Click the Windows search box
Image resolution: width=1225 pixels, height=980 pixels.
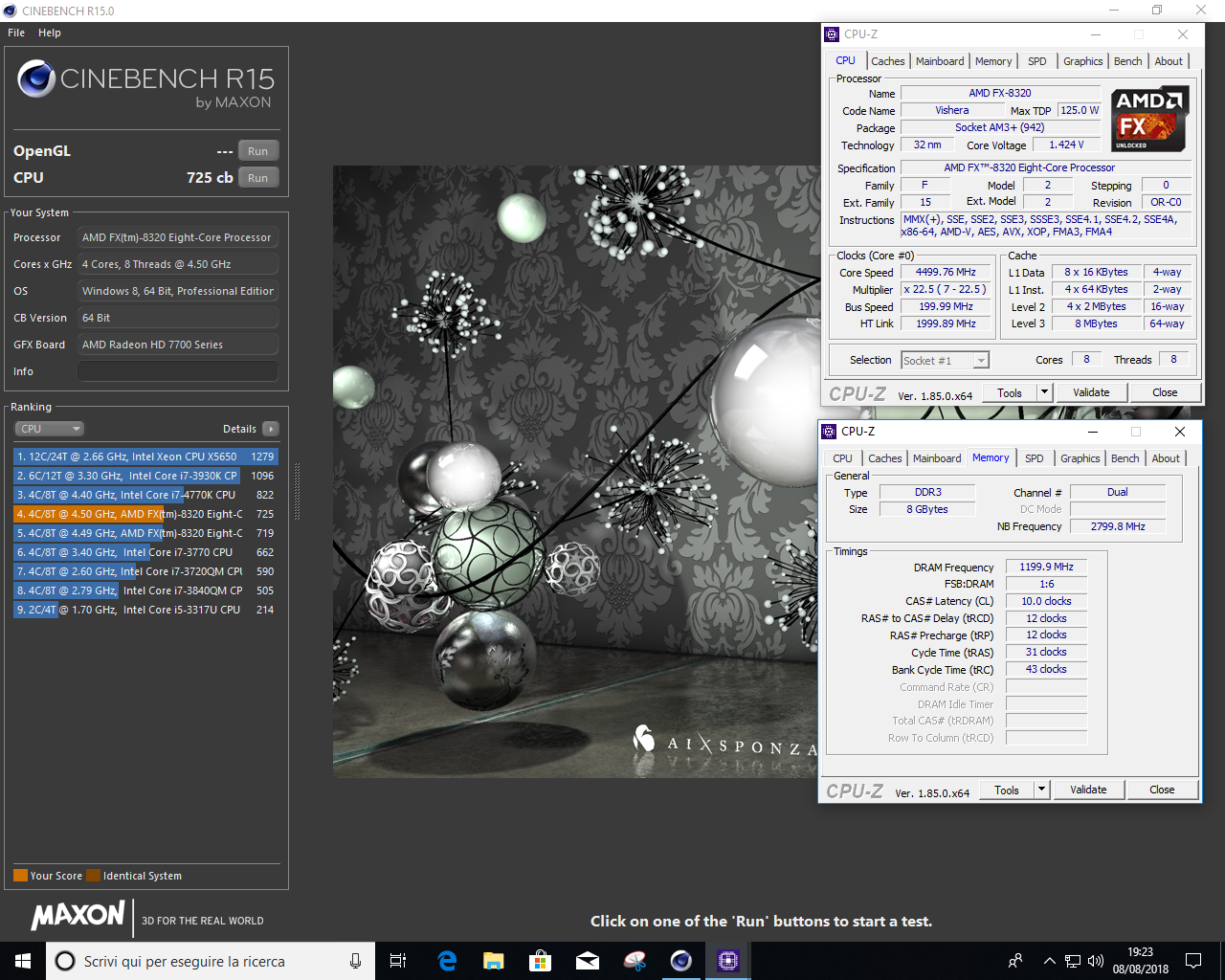(x=211, y=961)
